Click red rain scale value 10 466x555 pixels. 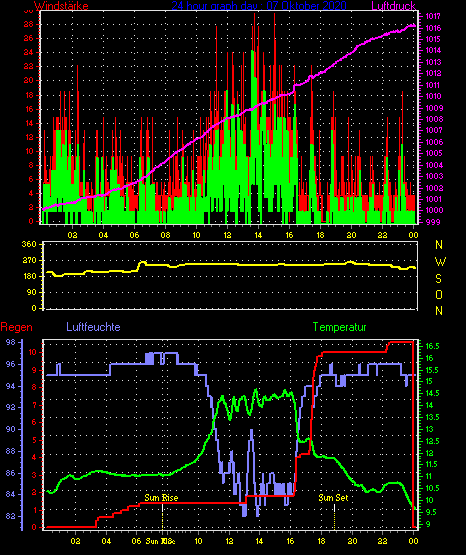click(33, 352)
